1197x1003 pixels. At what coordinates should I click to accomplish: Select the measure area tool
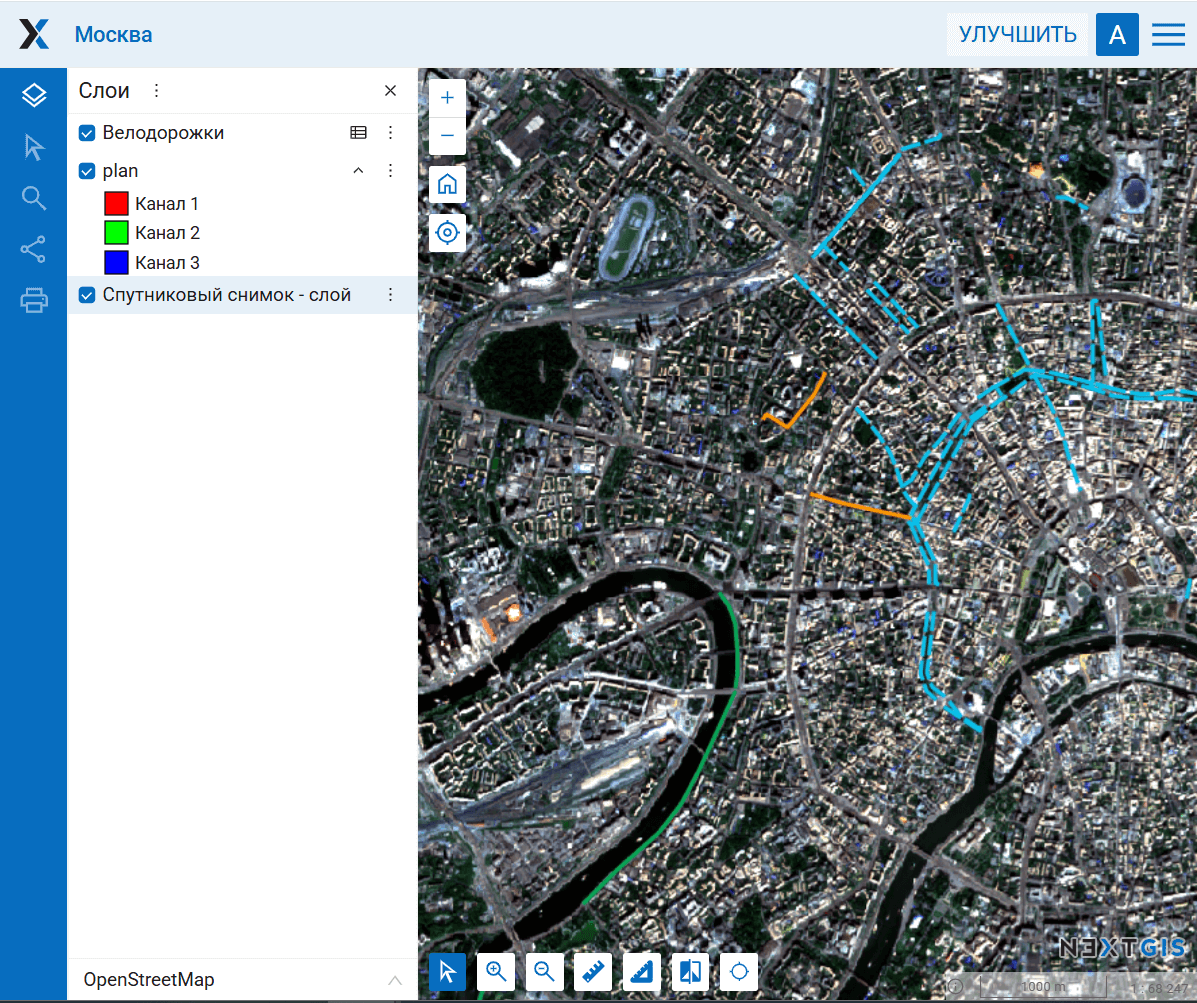coord(642,971)
